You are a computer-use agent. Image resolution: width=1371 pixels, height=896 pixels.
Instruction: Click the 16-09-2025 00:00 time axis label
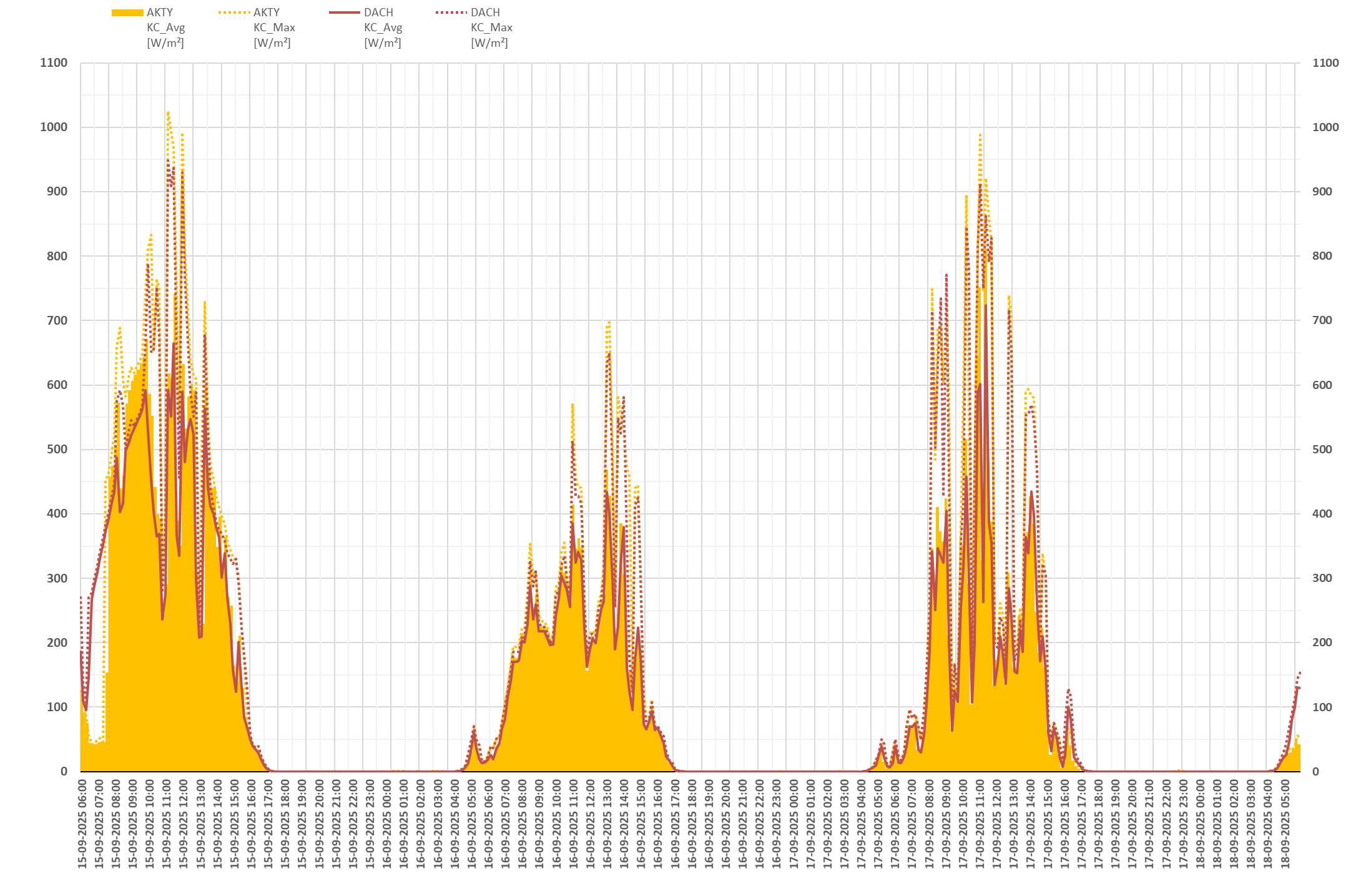click(387, 824)
